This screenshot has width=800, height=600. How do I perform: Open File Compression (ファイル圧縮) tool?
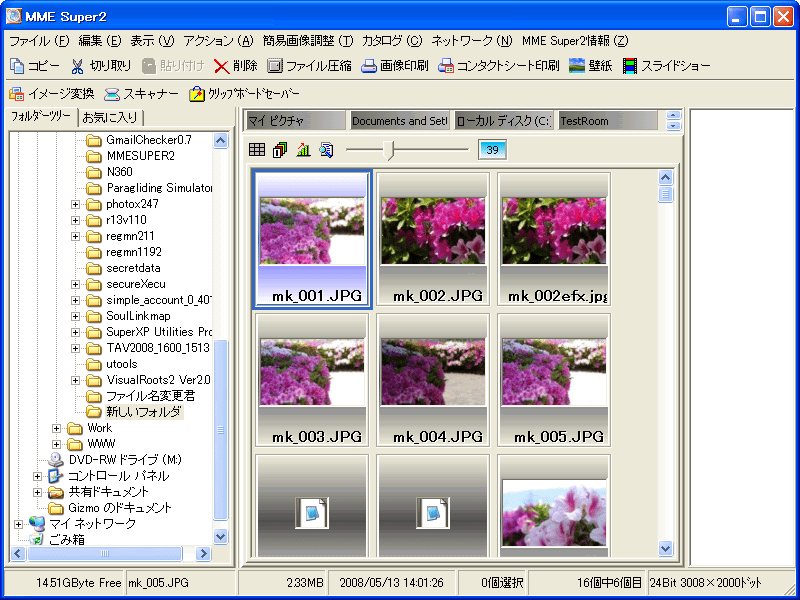pos(273,66)
